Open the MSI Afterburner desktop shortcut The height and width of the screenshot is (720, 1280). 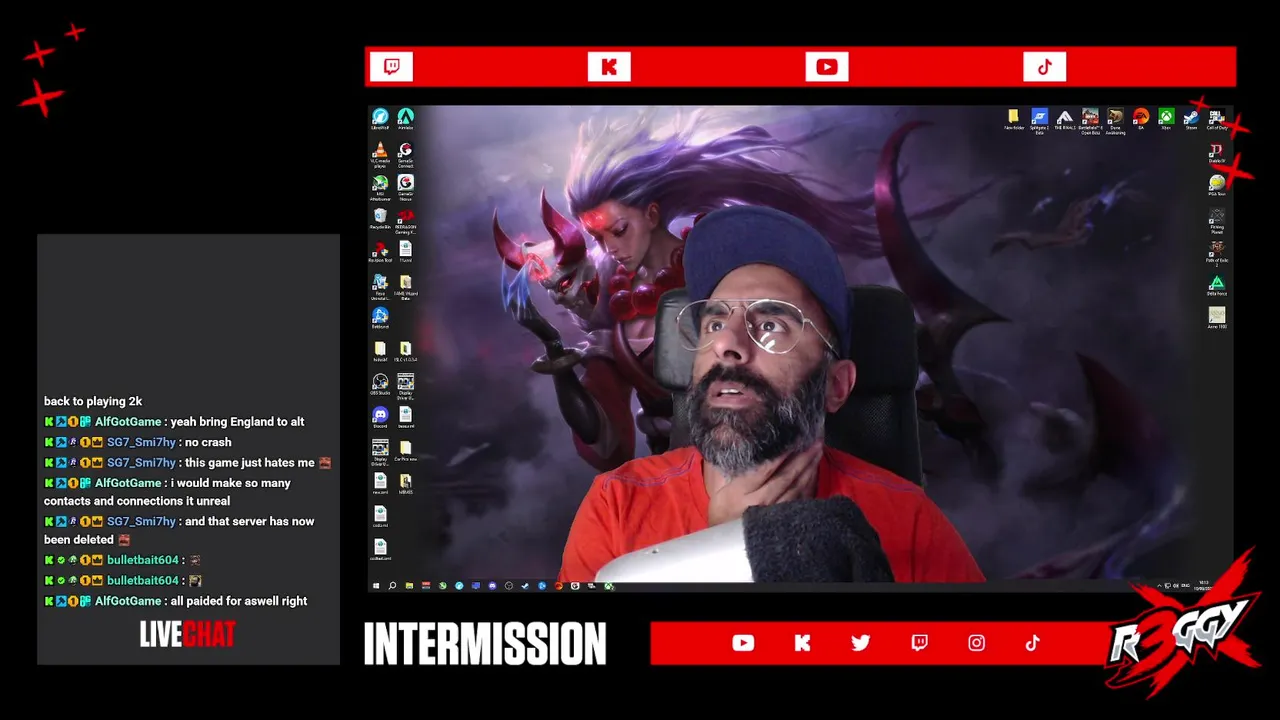(x=380, y=188)
